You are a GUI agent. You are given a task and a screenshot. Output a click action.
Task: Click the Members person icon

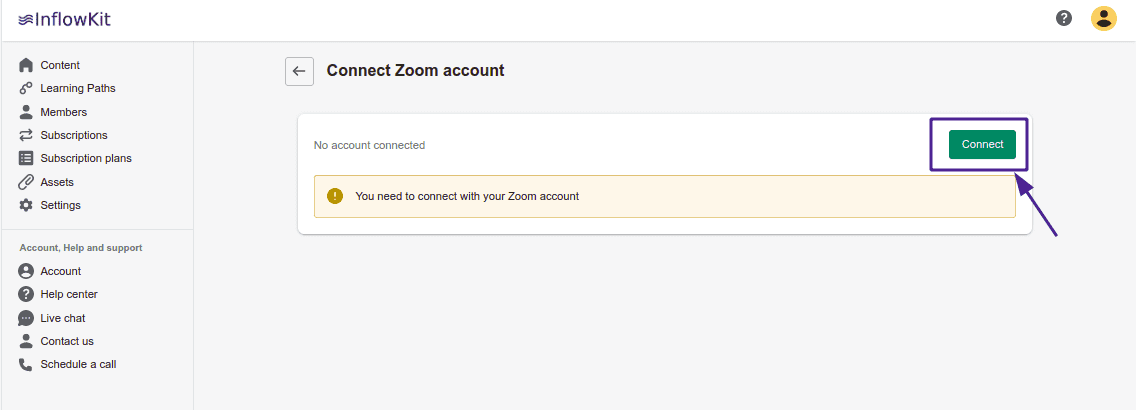[26, 112]
